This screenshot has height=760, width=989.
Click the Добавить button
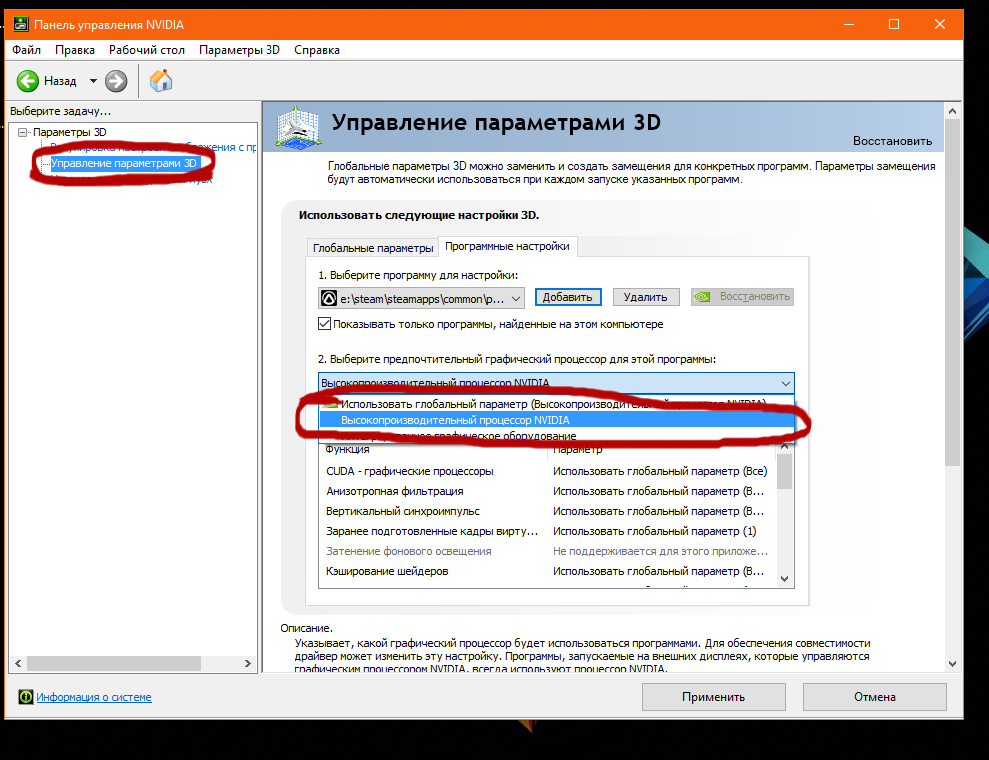[x=568, y=297]
